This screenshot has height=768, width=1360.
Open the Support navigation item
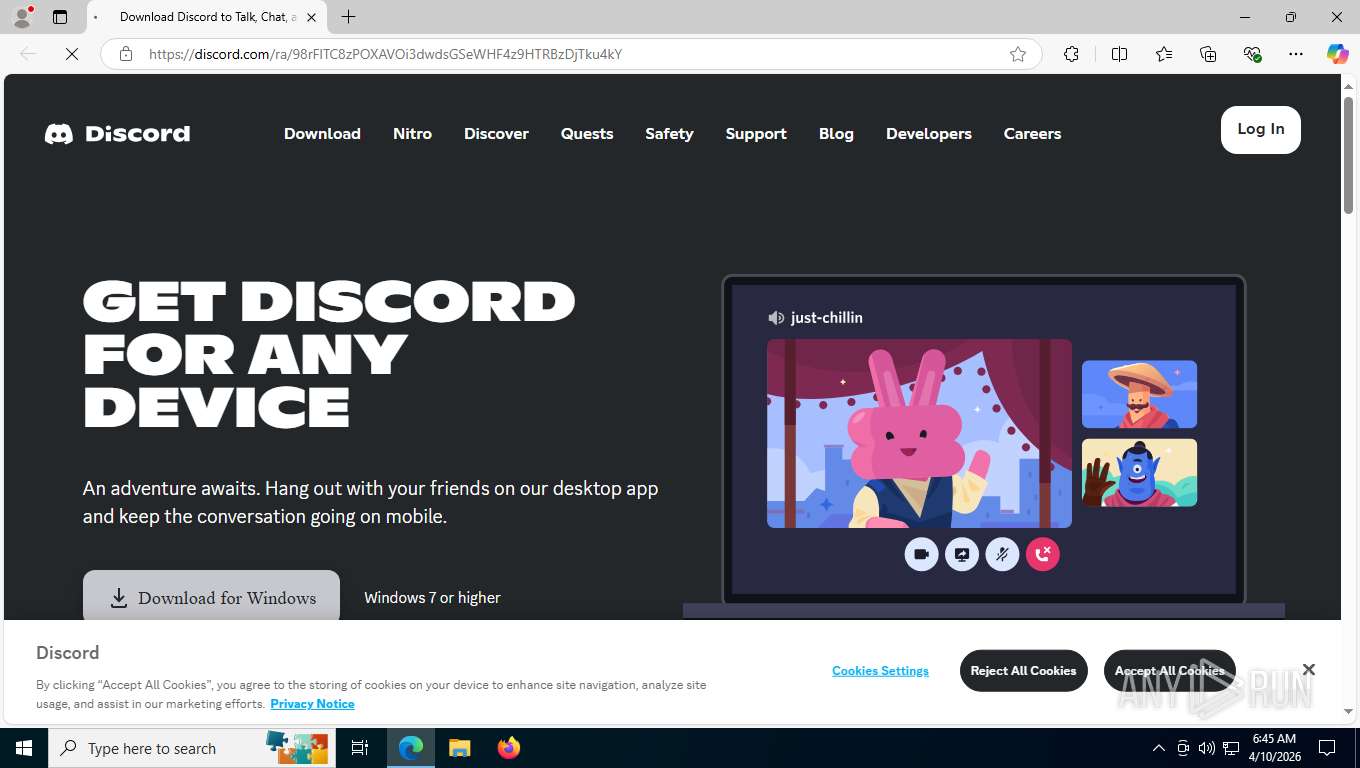coord(756,134)
